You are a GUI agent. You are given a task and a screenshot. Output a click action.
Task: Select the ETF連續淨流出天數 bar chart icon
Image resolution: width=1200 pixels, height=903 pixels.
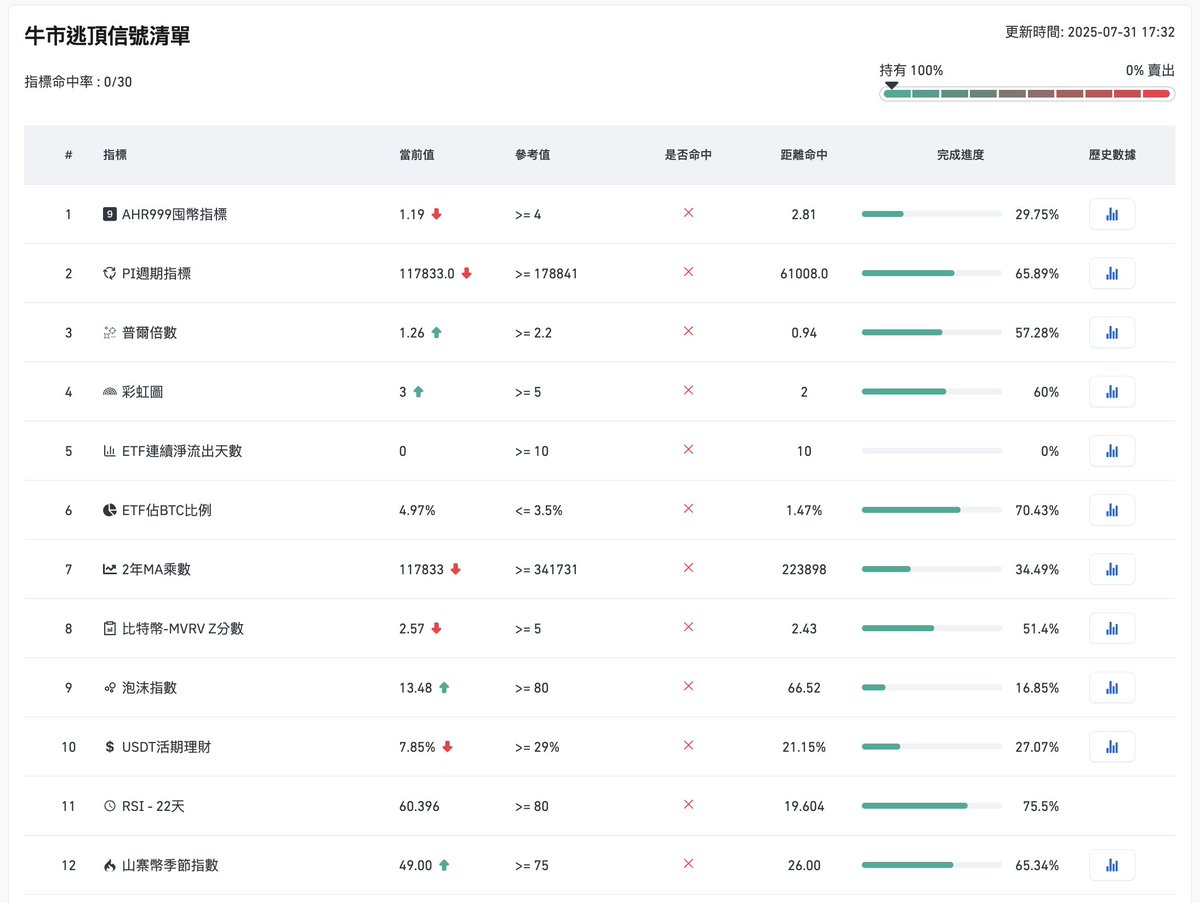click(110, 451)
